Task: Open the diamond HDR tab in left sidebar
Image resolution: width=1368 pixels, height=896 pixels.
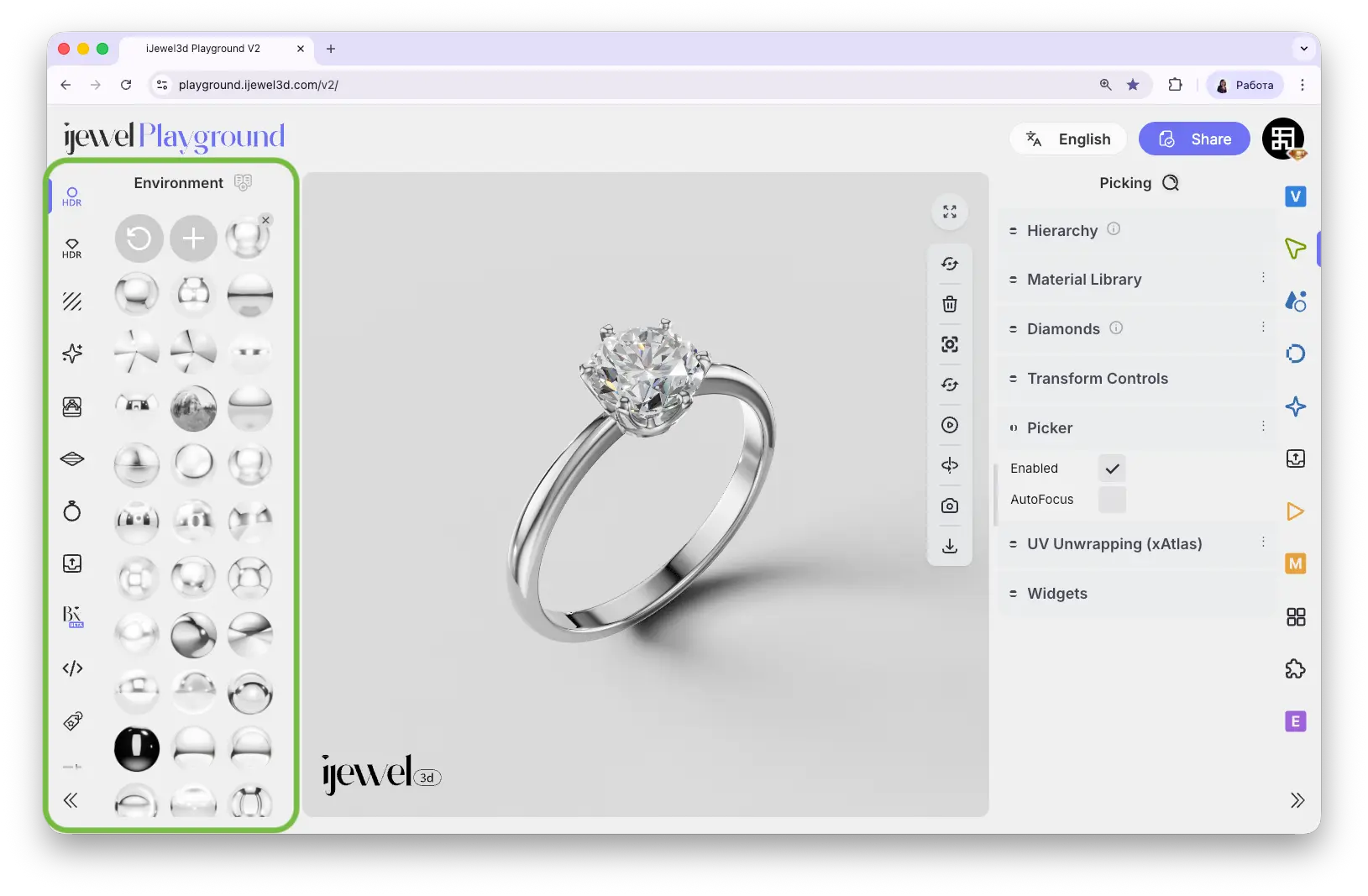Action: (72, 249)
